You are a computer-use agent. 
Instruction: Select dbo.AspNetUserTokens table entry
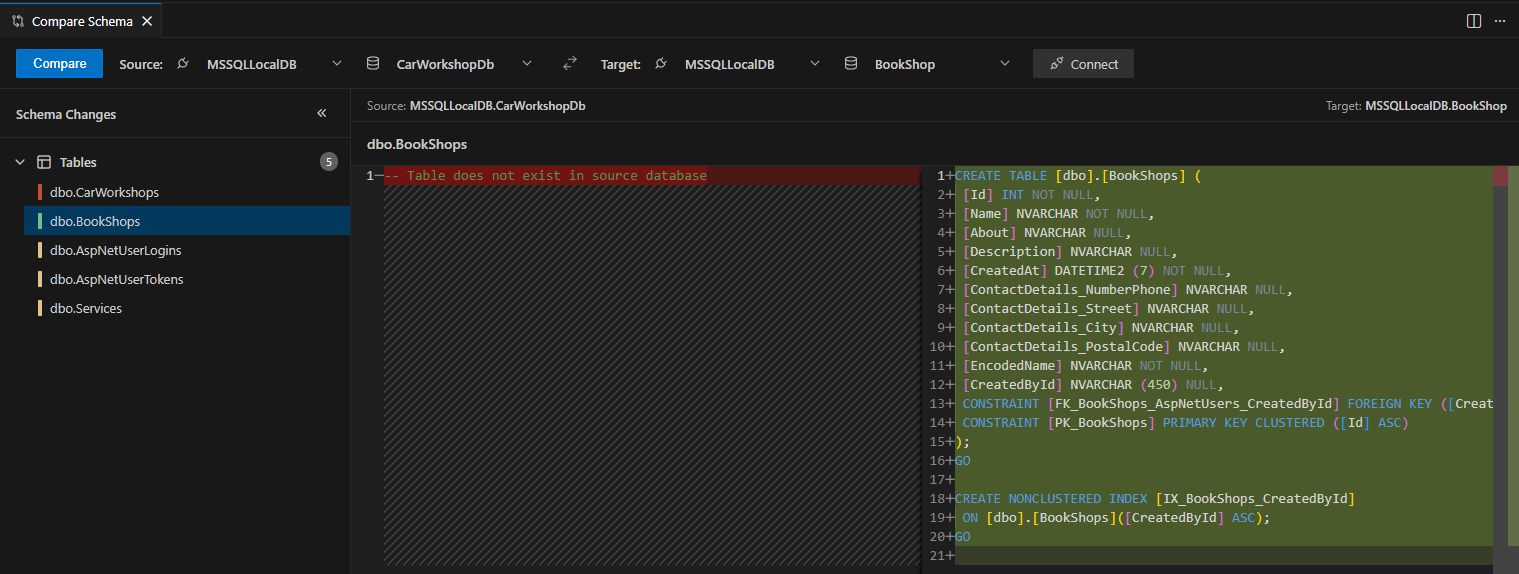tap(187, 279)
